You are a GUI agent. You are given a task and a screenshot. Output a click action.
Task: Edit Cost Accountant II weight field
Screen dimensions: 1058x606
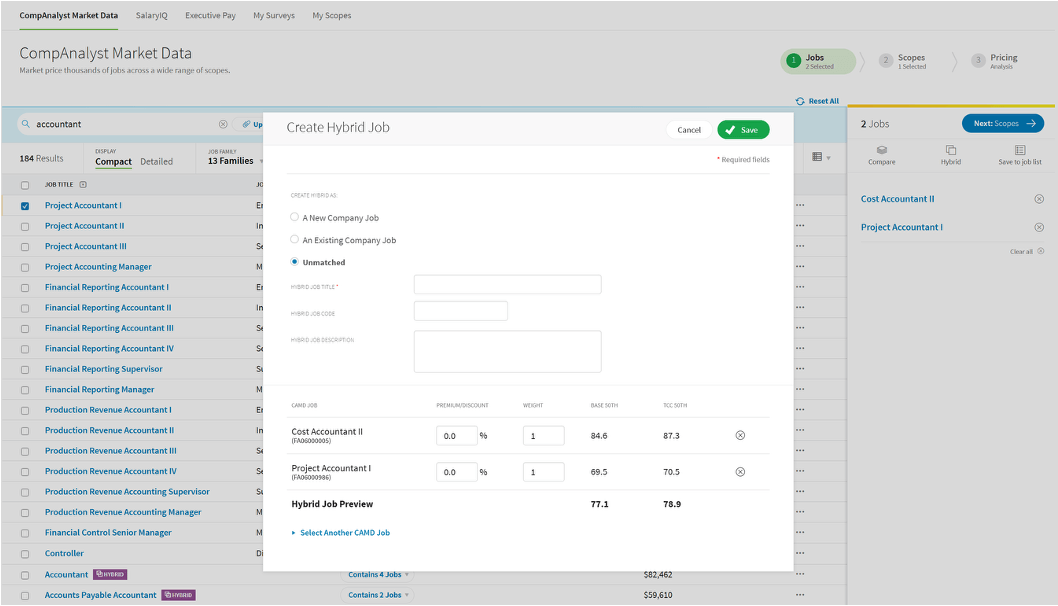coord(543,436)
